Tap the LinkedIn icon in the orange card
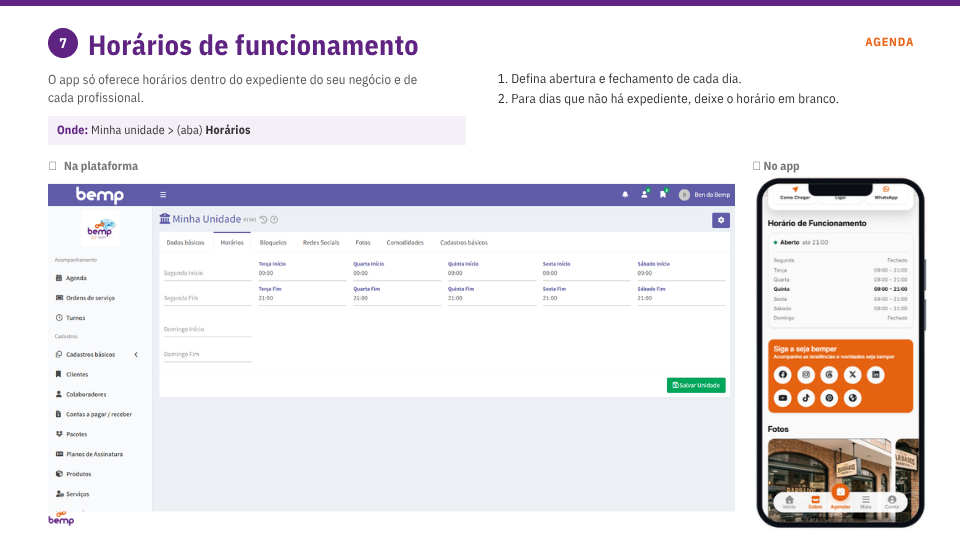 point(876,375)
